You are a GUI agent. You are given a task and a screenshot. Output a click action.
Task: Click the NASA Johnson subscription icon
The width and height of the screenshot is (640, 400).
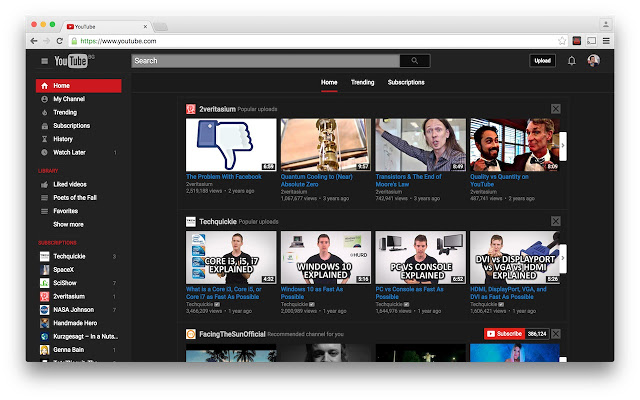pyautogui.click(x=44, y=310)
